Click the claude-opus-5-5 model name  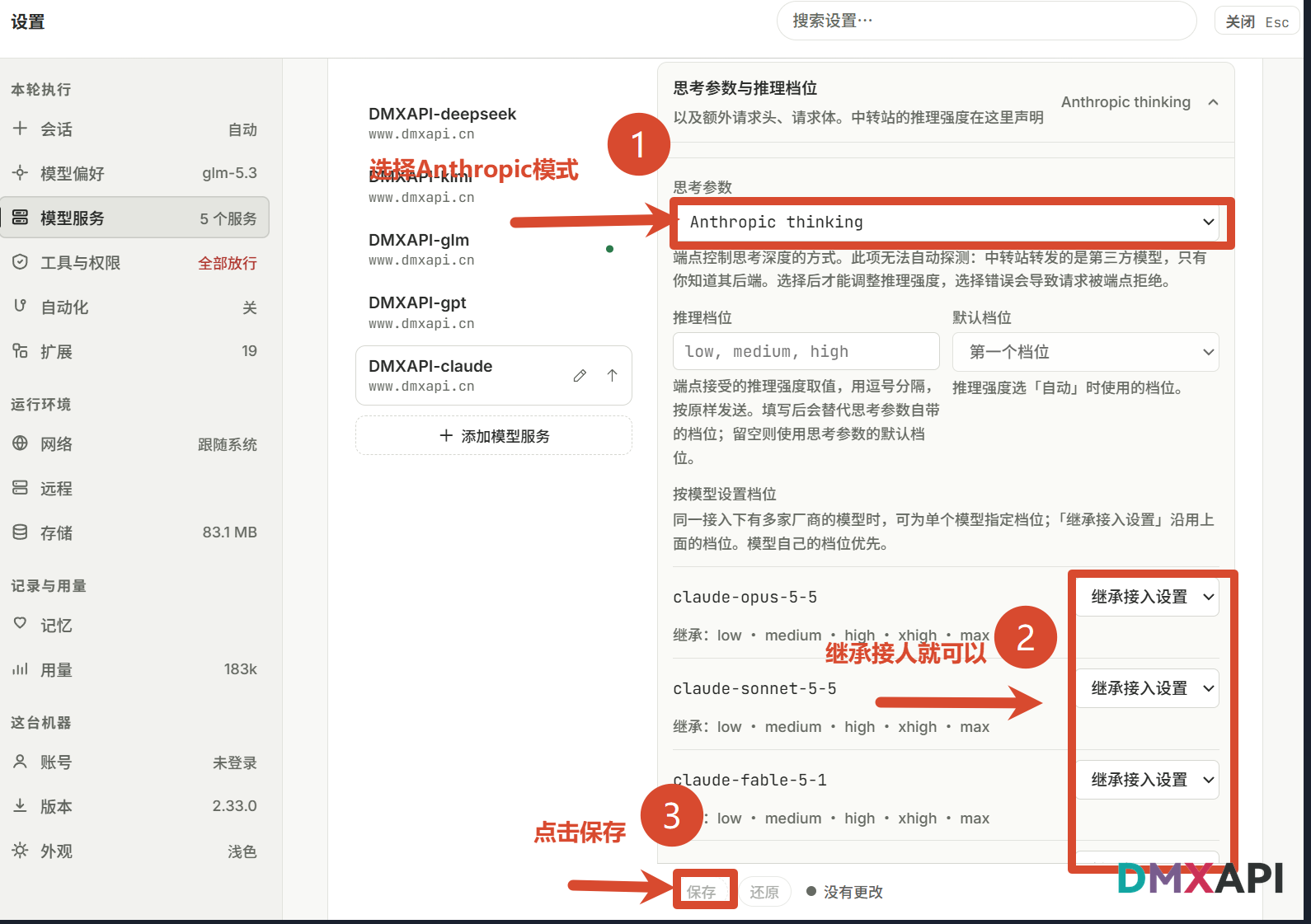click(745, 597)
